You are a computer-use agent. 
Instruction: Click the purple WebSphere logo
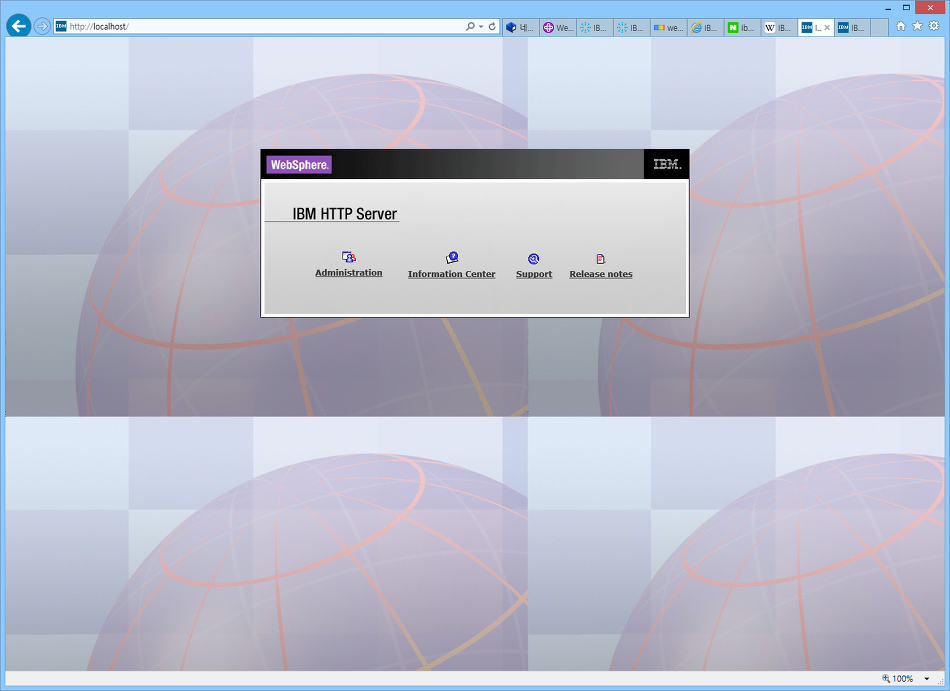[x=299, y=165]
